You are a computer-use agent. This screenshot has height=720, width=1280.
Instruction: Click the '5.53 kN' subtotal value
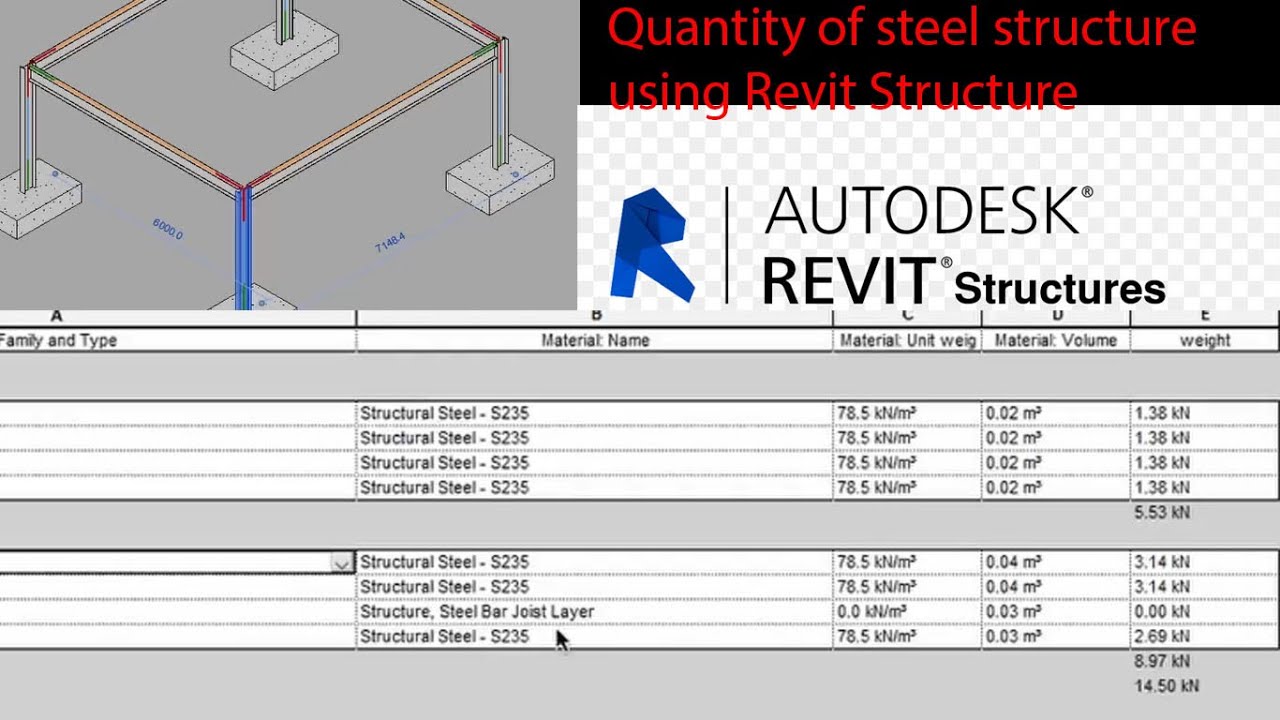(x=1162, y=512)
